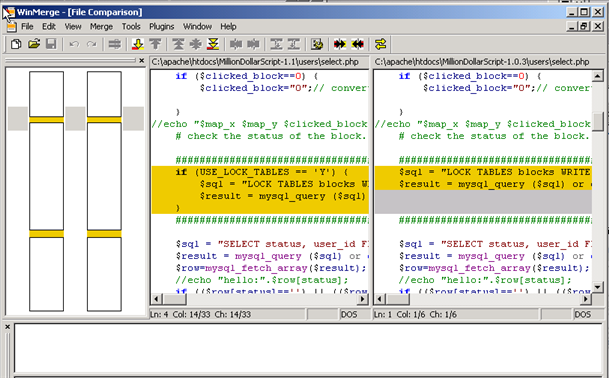Click the right pane vertical scrollbar thumb

[x=597, y=122]
